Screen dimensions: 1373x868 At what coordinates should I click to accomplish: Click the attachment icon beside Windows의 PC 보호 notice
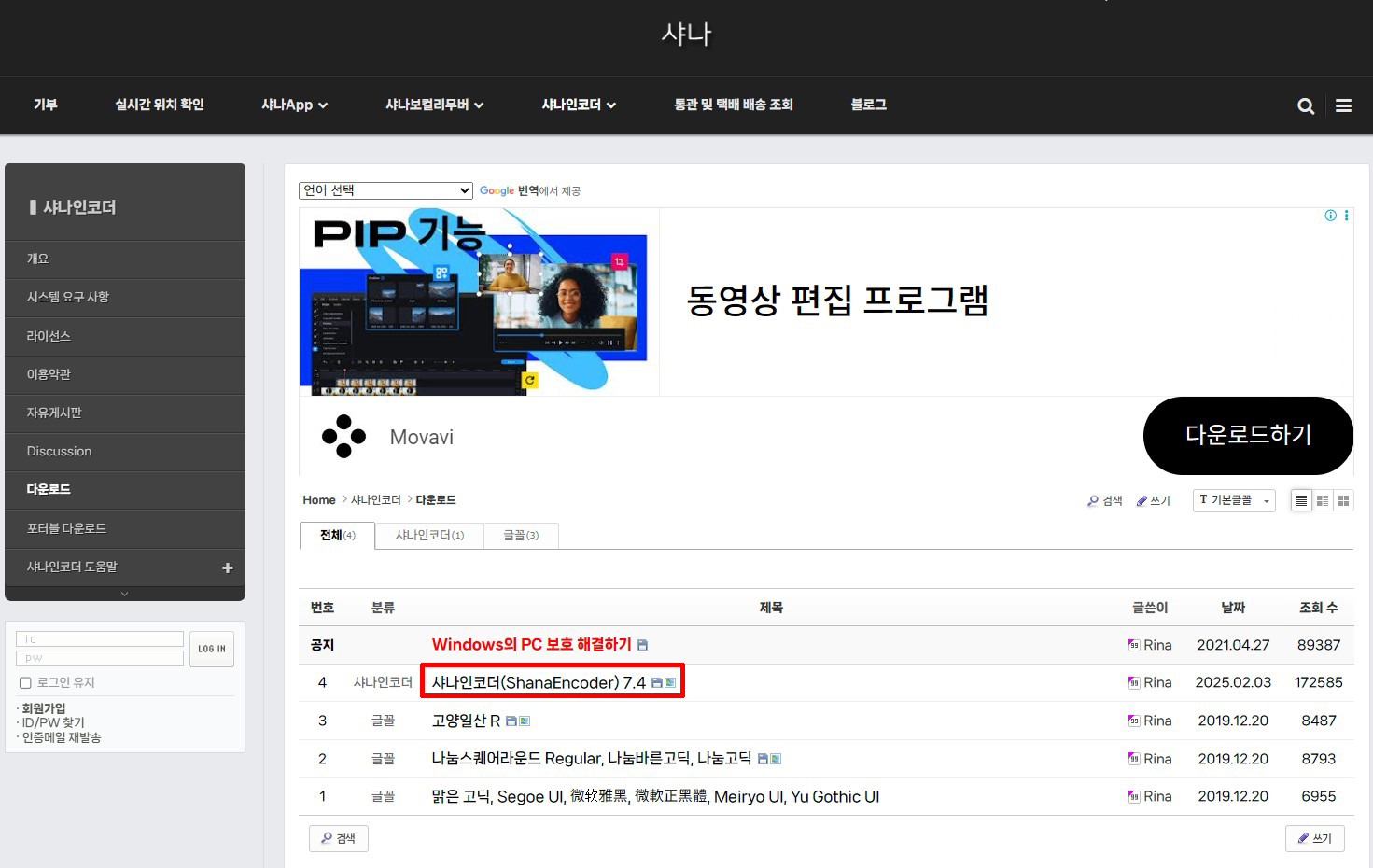point(642,645)
